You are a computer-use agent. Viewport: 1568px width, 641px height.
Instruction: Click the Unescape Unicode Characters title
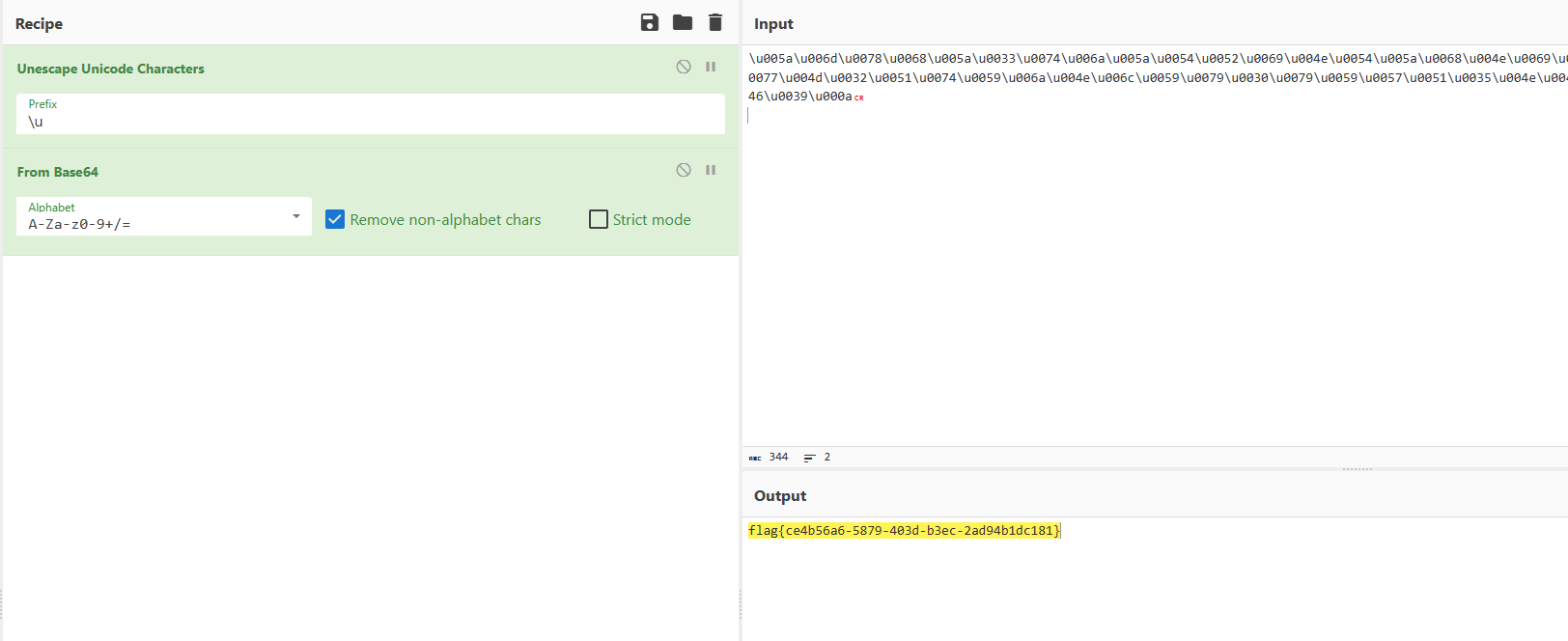111,69
